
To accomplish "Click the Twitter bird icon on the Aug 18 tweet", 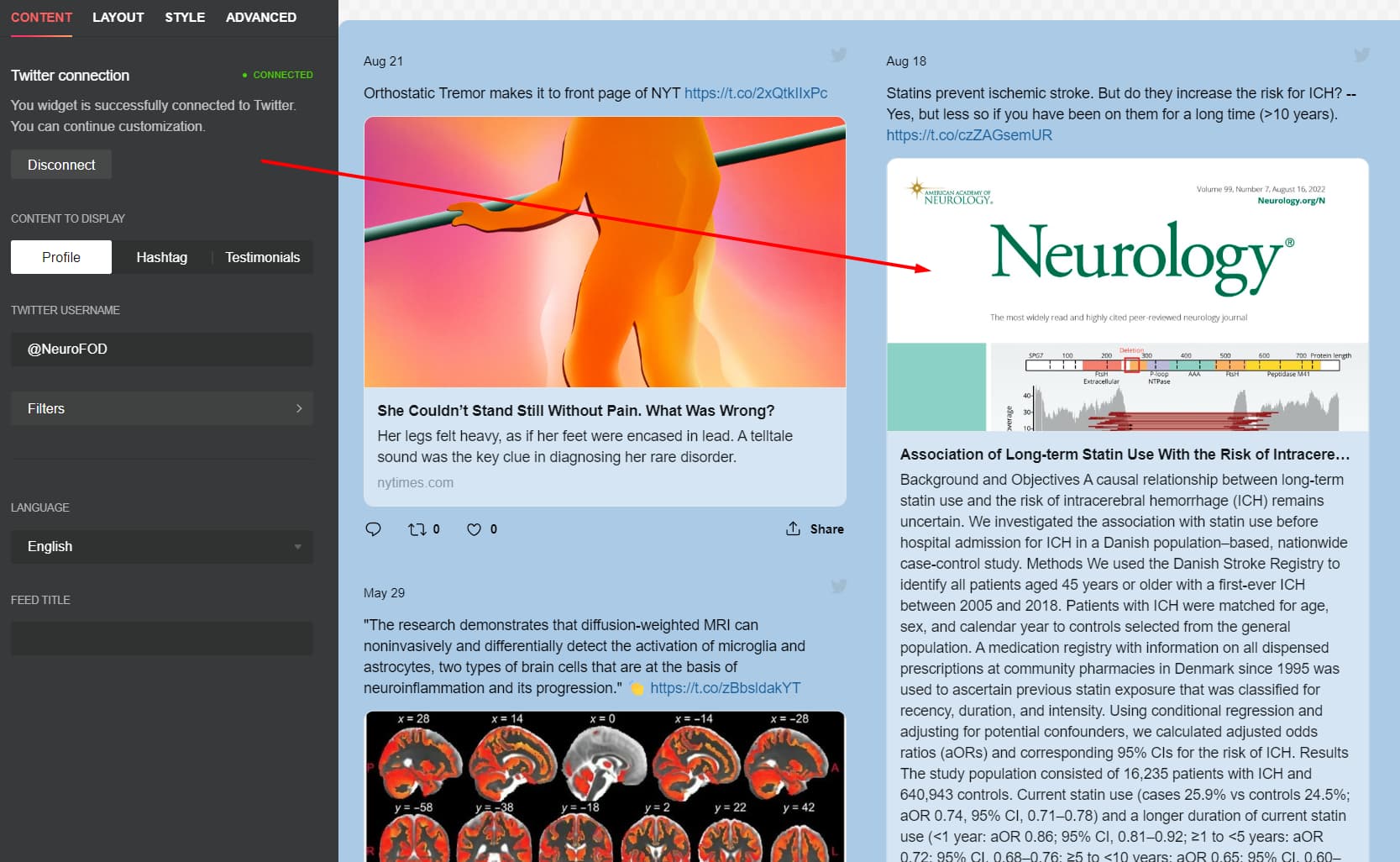I will click(1361, 55).
